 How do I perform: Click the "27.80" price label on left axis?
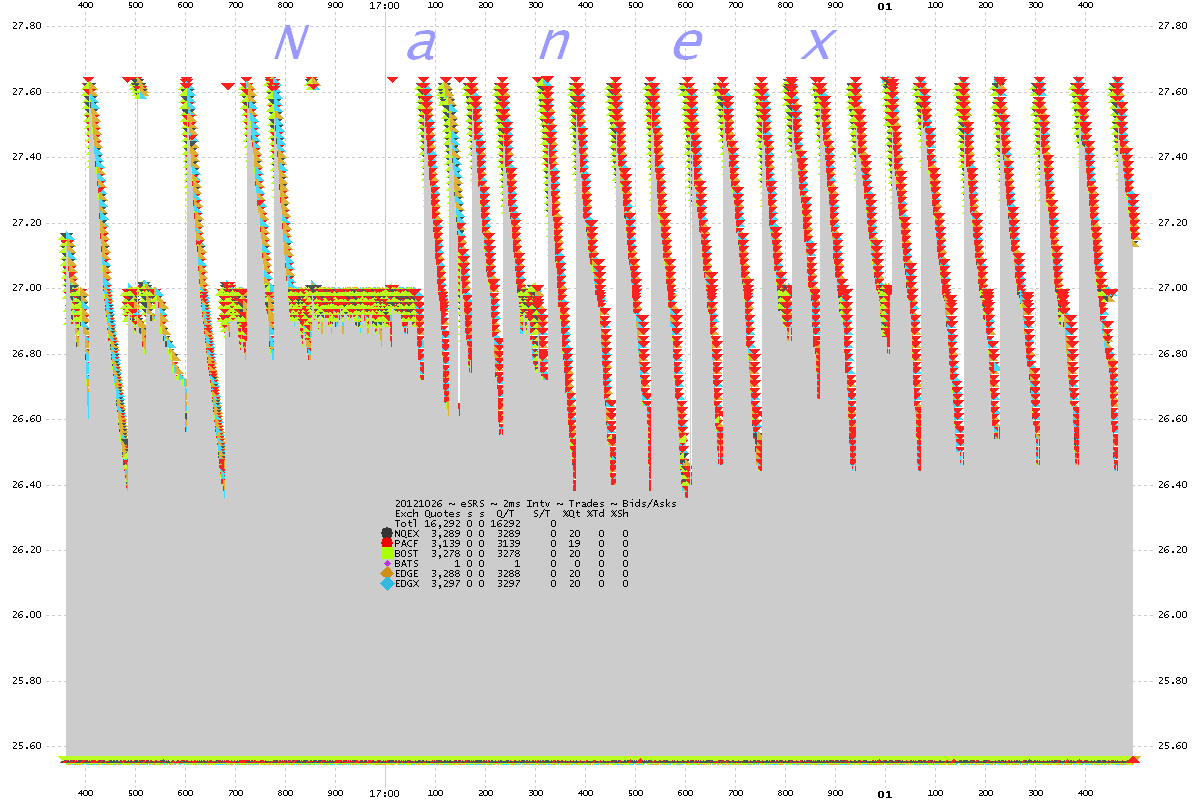[x=26, y=26]
